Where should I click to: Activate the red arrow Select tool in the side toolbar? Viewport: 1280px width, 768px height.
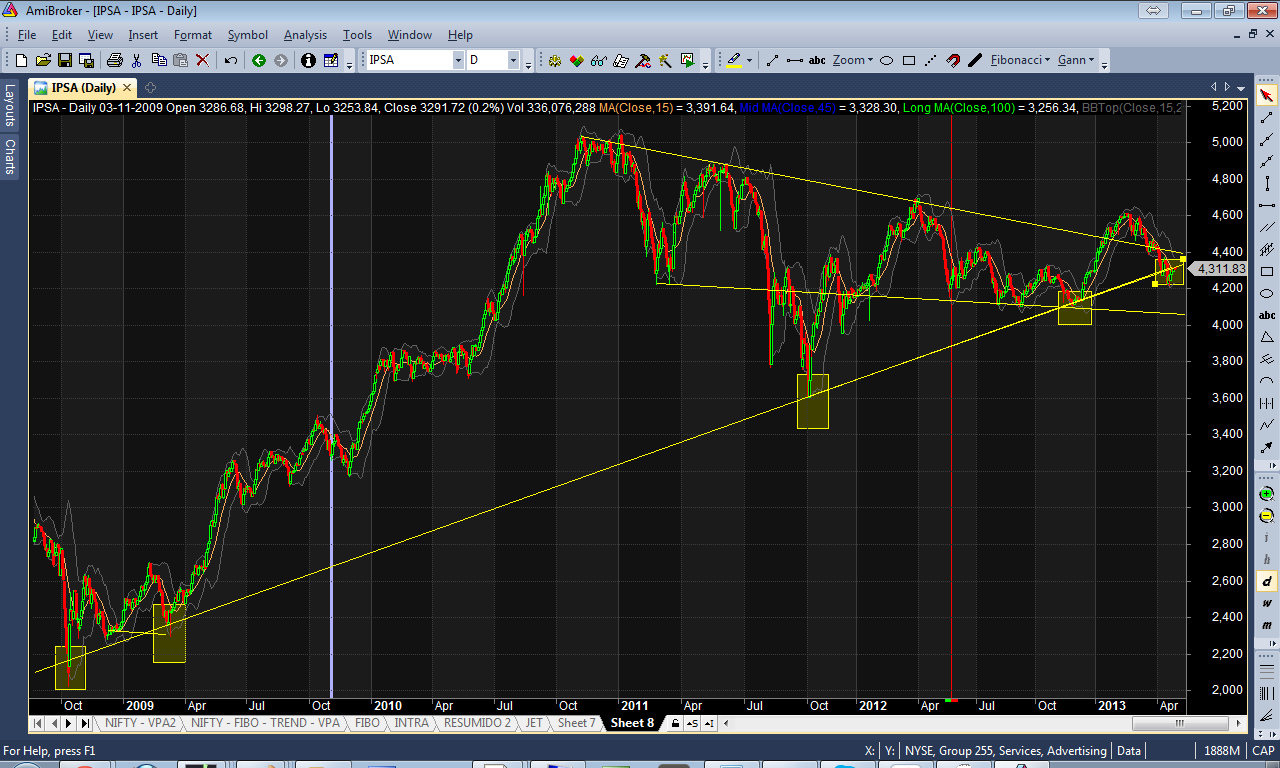click(x=1267, y=95)
